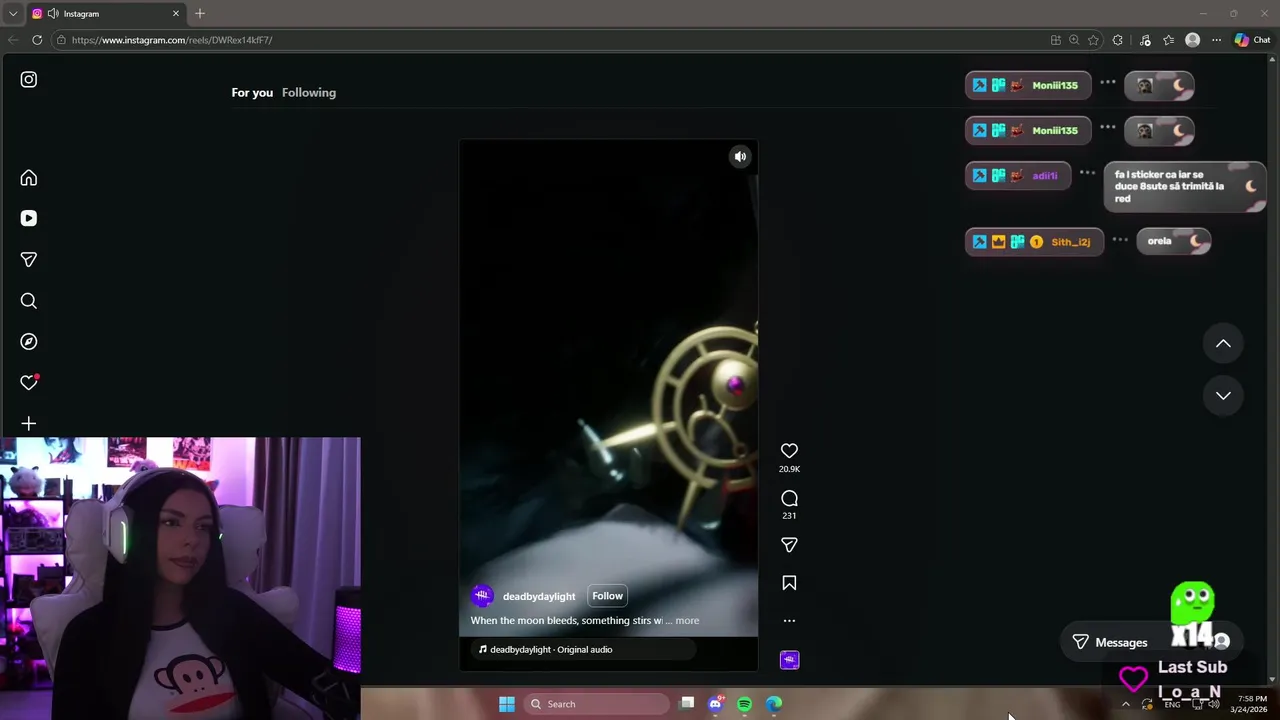Switch to For you tab

[252, 92]
